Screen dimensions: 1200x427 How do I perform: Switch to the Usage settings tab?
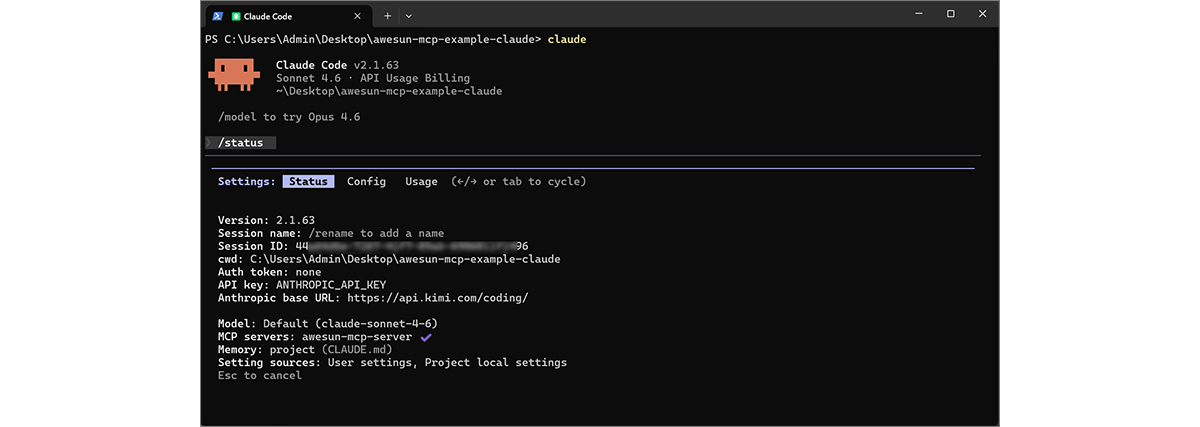coord(421,182)
